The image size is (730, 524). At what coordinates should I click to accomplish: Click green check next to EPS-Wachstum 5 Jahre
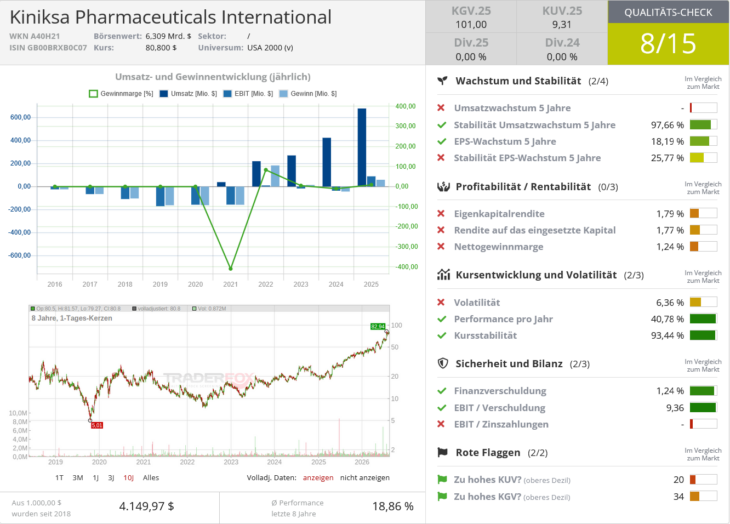click(x=442, y=141)
